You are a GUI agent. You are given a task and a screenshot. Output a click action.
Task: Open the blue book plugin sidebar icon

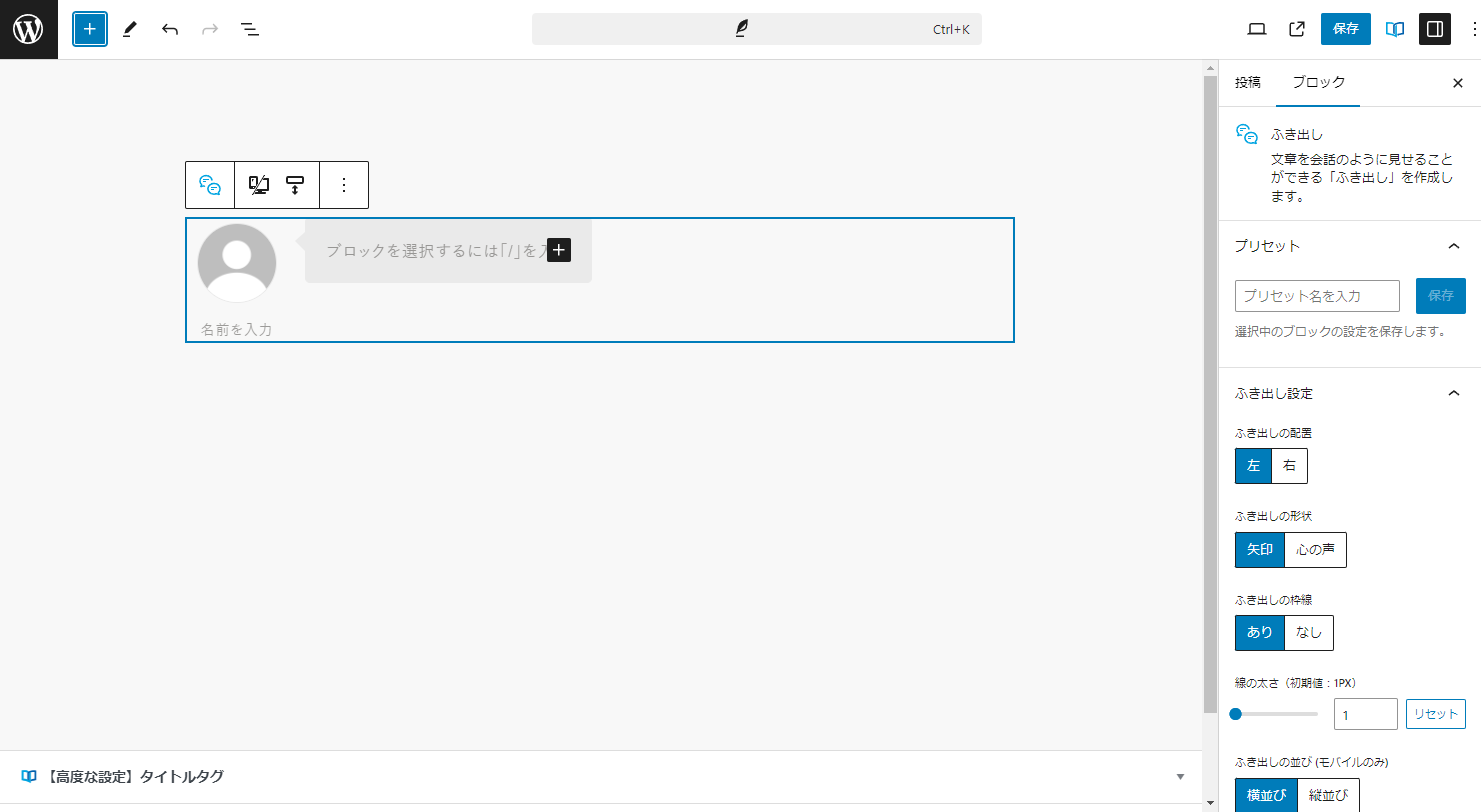point(1395,29)
